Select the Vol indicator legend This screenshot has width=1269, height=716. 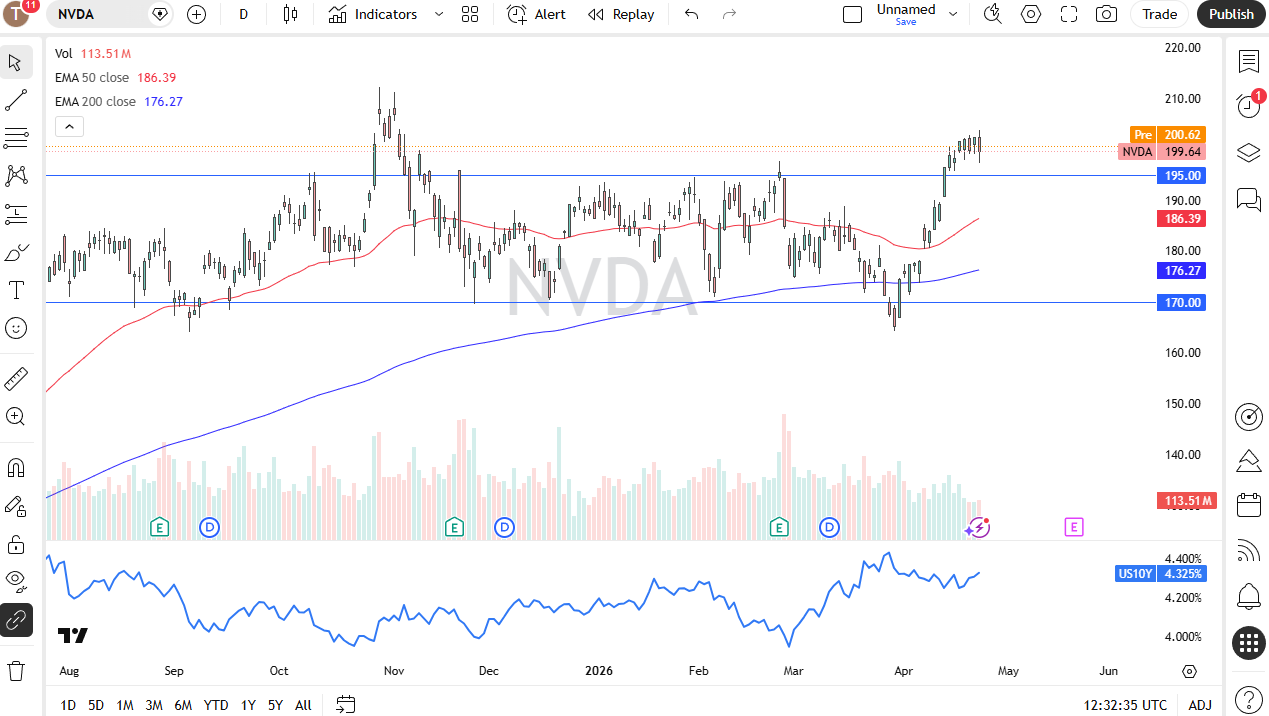pyautogui.click(x=64, y=53)
